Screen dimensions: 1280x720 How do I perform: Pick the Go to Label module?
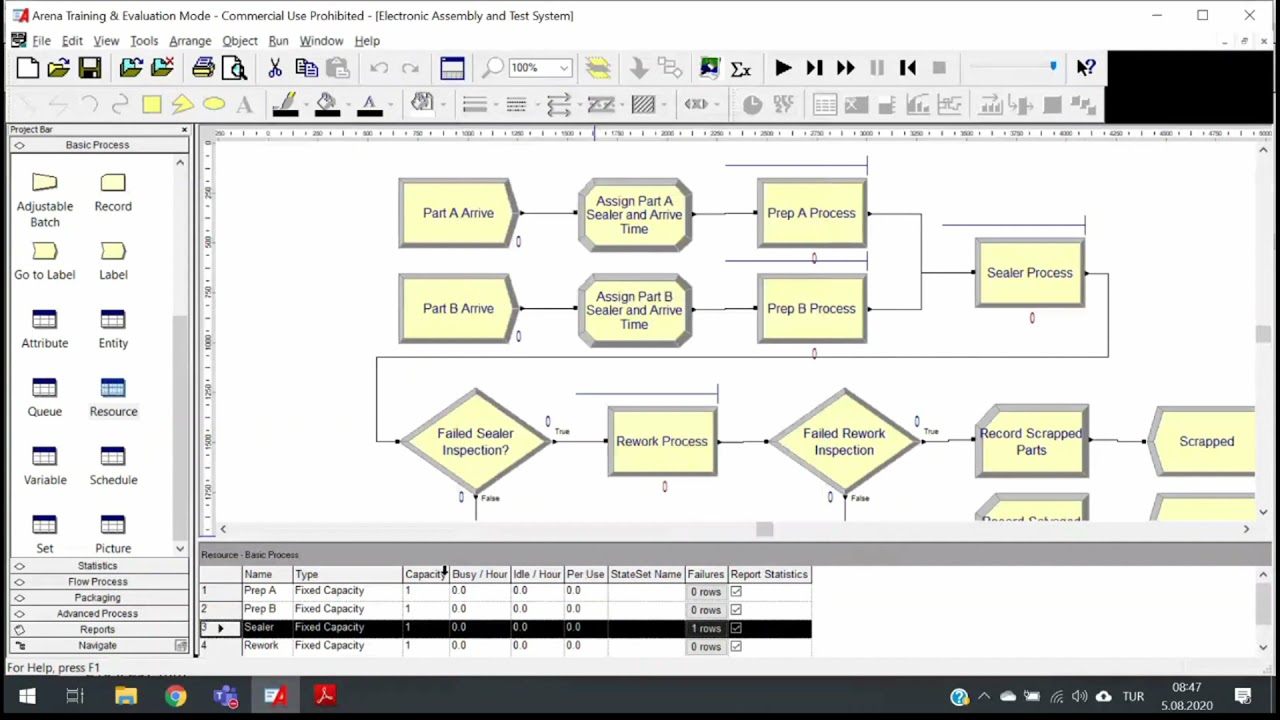coord(45,260)
